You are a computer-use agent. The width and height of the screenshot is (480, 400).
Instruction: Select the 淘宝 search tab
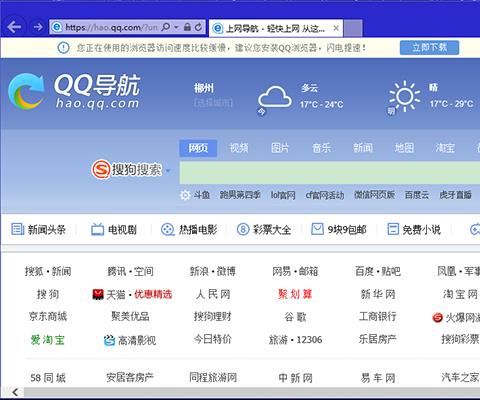pyautogui.click(x=445, y=148)
